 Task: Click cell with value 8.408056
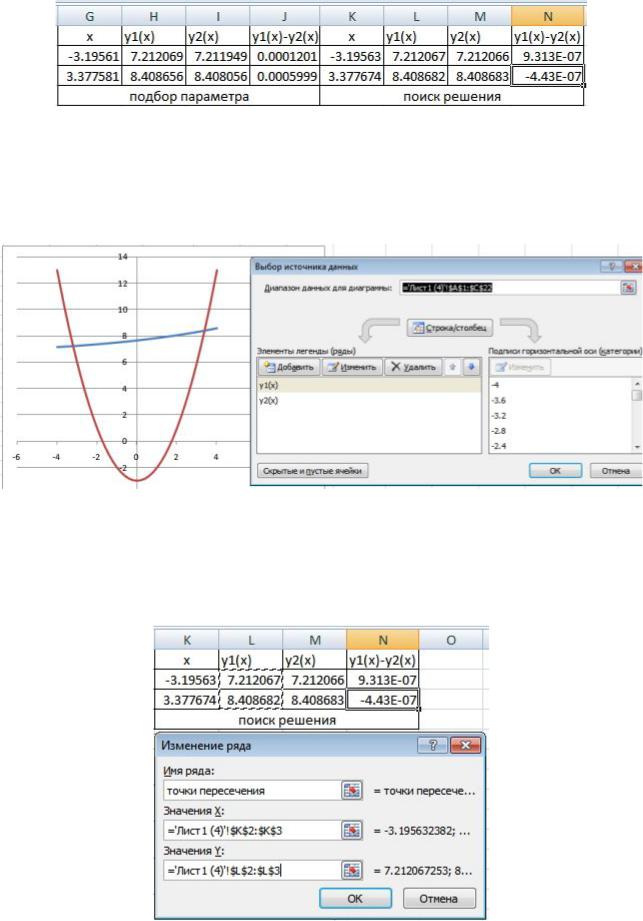point(217,76)
